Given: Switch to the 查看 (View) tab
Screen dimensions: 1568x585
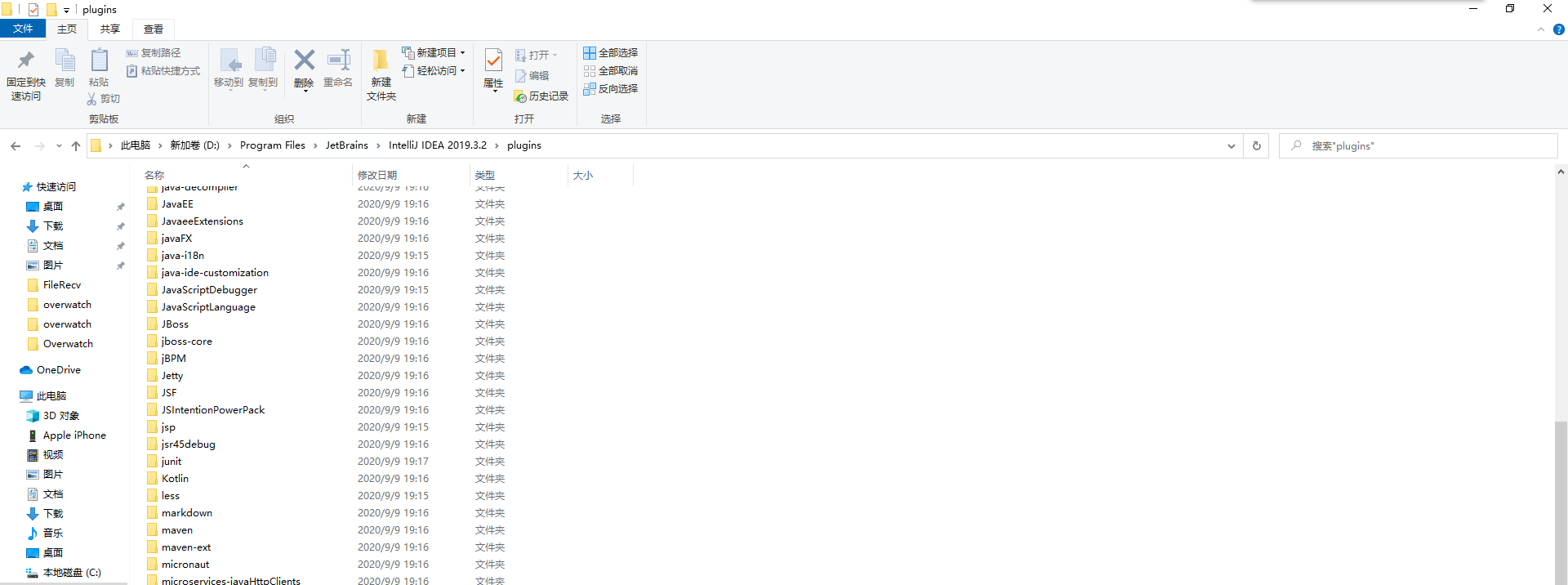Looking at the screenshot, I should tap(154, 29).
